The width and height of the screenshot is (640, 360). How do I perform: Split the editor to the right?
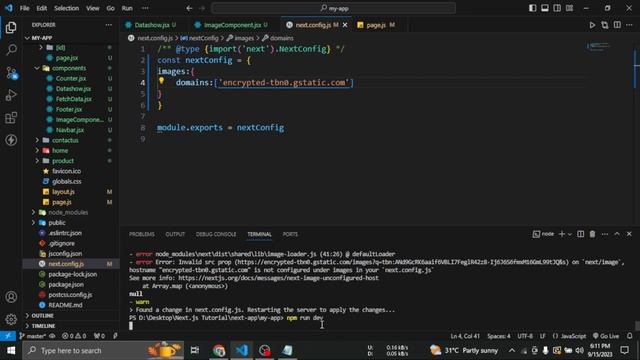[x=617, y=25]
